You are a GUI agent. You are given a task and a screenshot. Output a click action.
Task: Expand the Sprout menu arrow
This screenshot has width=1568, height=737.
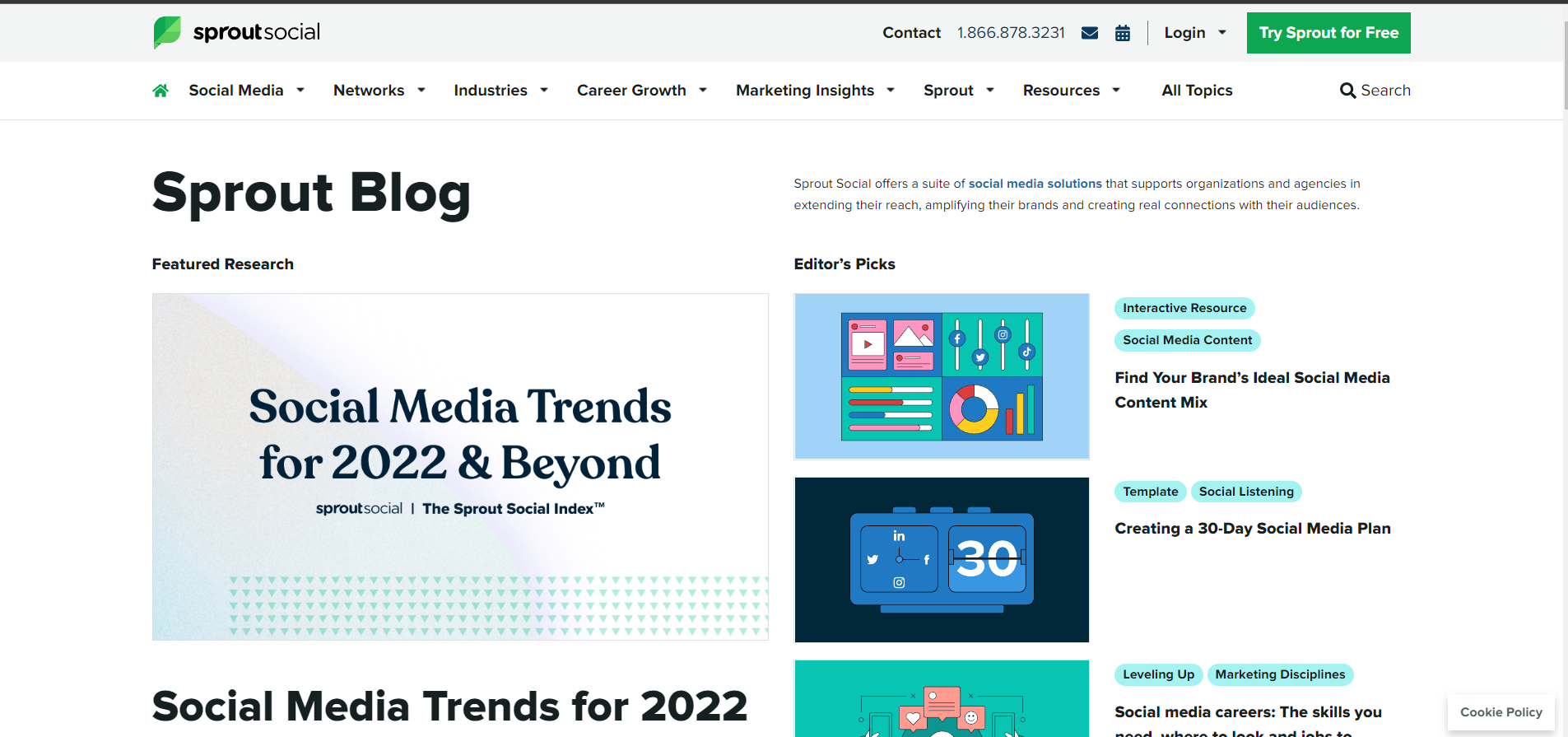pyautogui.click(x=990, y=91)
